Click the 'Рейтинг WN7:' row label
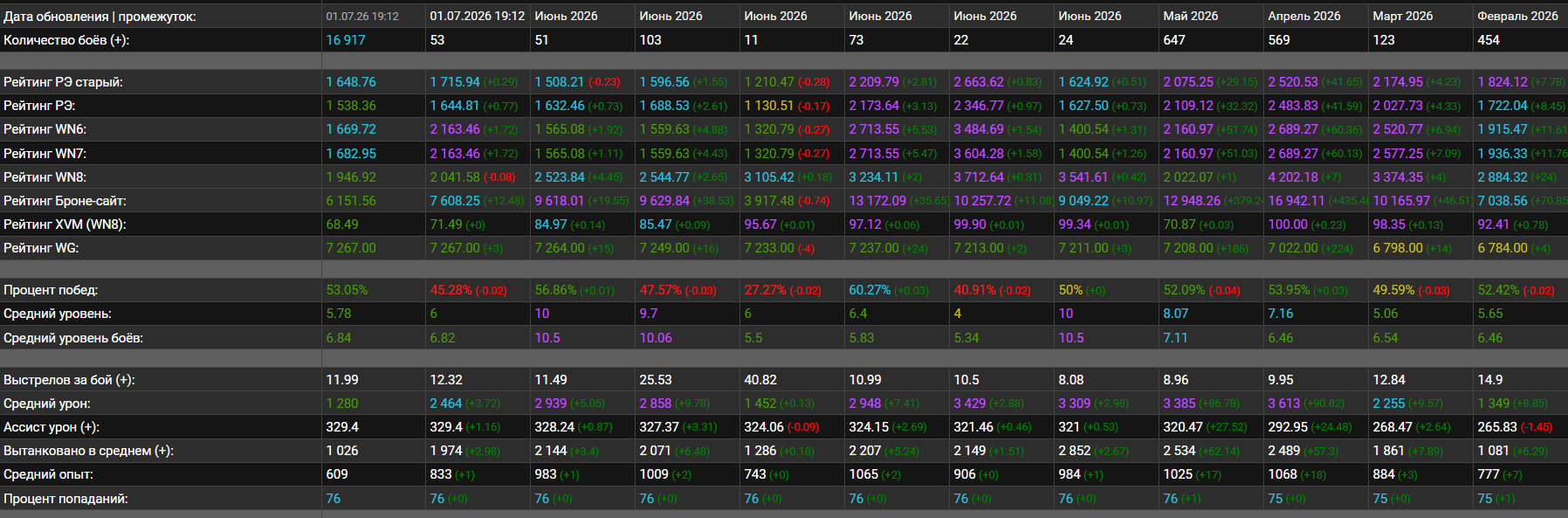This screenshot has width=1568, height=518. tap(45, 153)
